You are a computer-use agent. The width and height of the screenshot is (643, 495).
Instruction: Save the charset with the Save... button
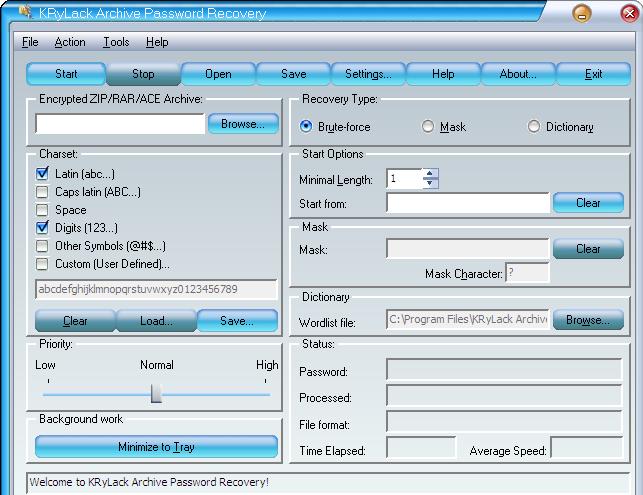[237, 320]
